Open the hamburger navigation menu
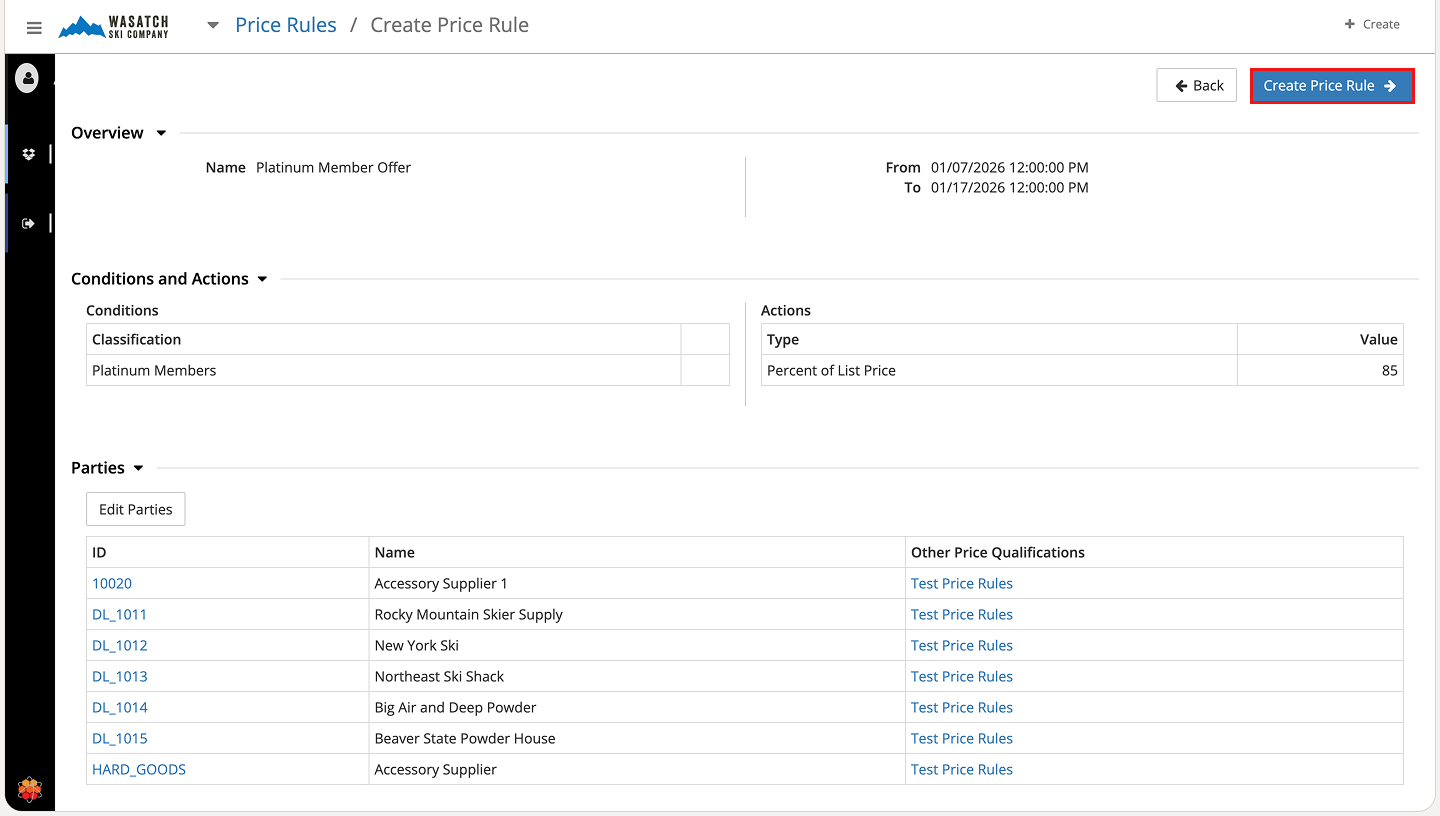 (34, 28)
